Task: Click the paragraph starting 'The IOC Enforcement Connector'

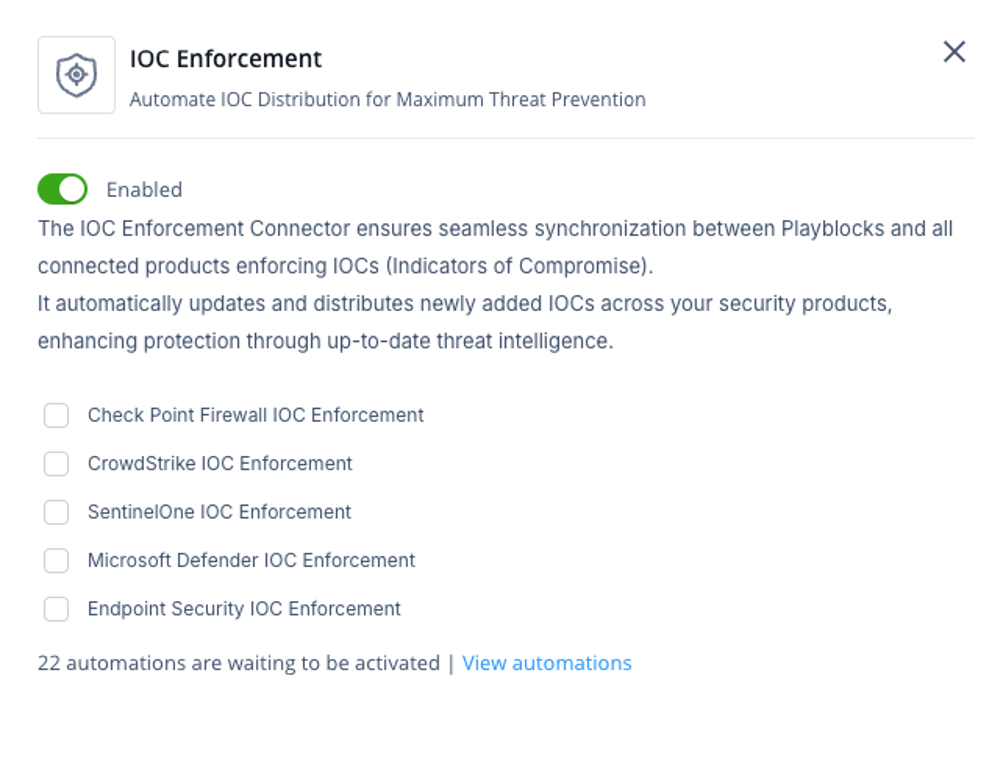Action: coord(495,247)
